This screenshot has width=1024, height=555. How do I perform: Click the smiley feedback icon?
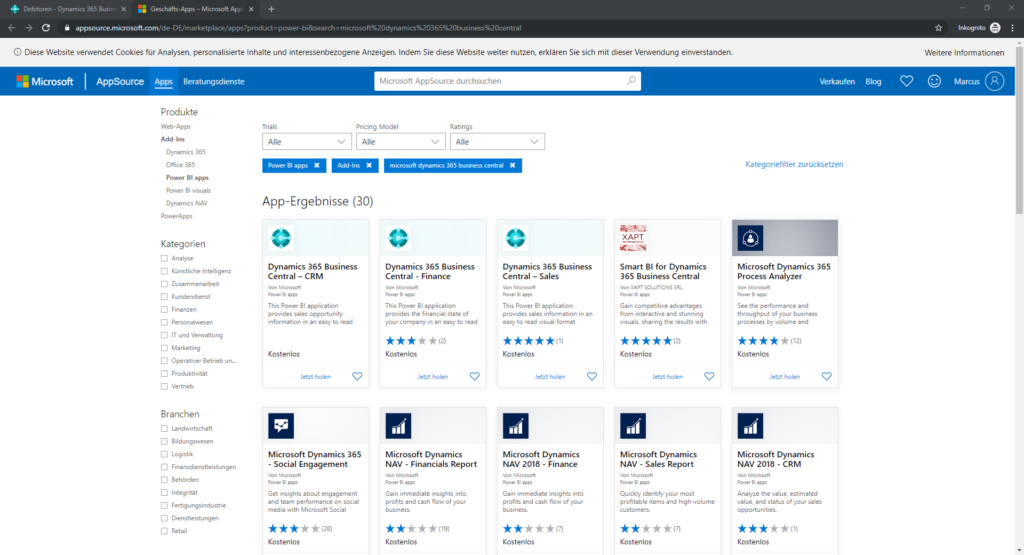(x=934, y=81)
